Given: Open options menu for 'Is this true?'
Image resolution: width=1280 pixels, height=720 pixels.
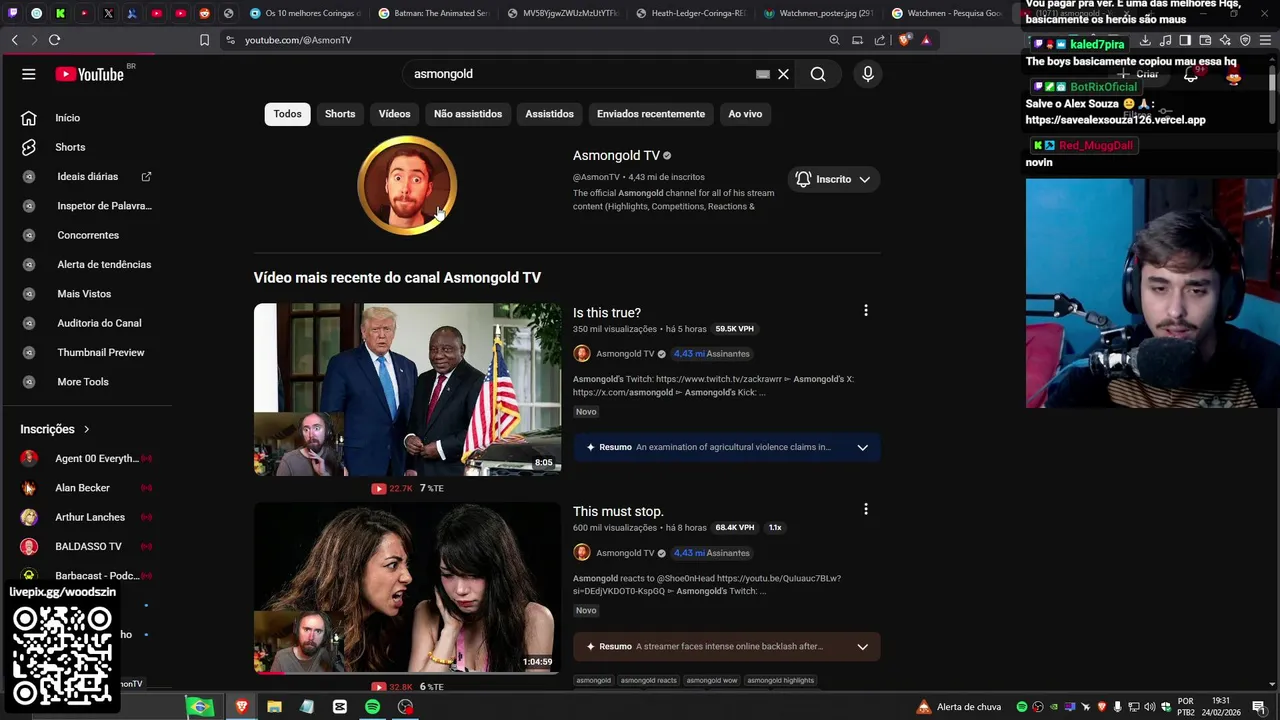Looking at the screenshot, I should [866, 311].
